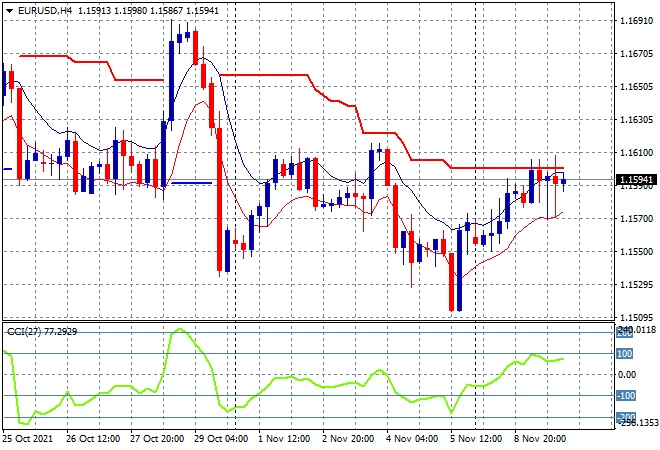Click the 1.15295 price axis label
Viewport: 660px width, 450px height.
click(x=636, y=285)
